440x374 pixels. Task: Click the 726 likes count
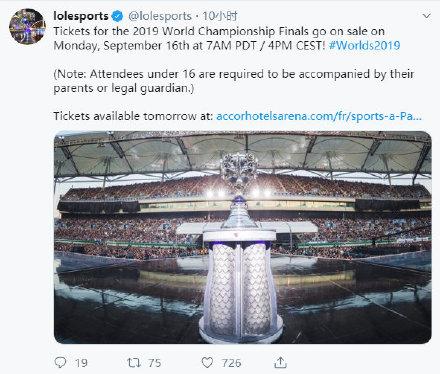(x=231, y=363)
